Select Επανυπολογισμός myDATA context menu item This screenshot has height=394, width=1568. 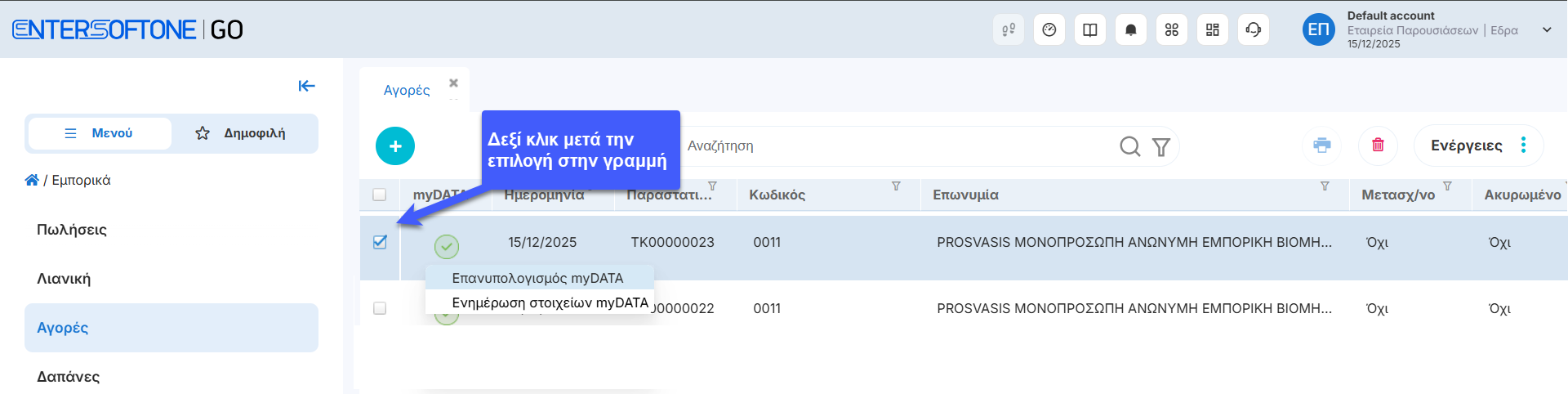coord(537,278)
